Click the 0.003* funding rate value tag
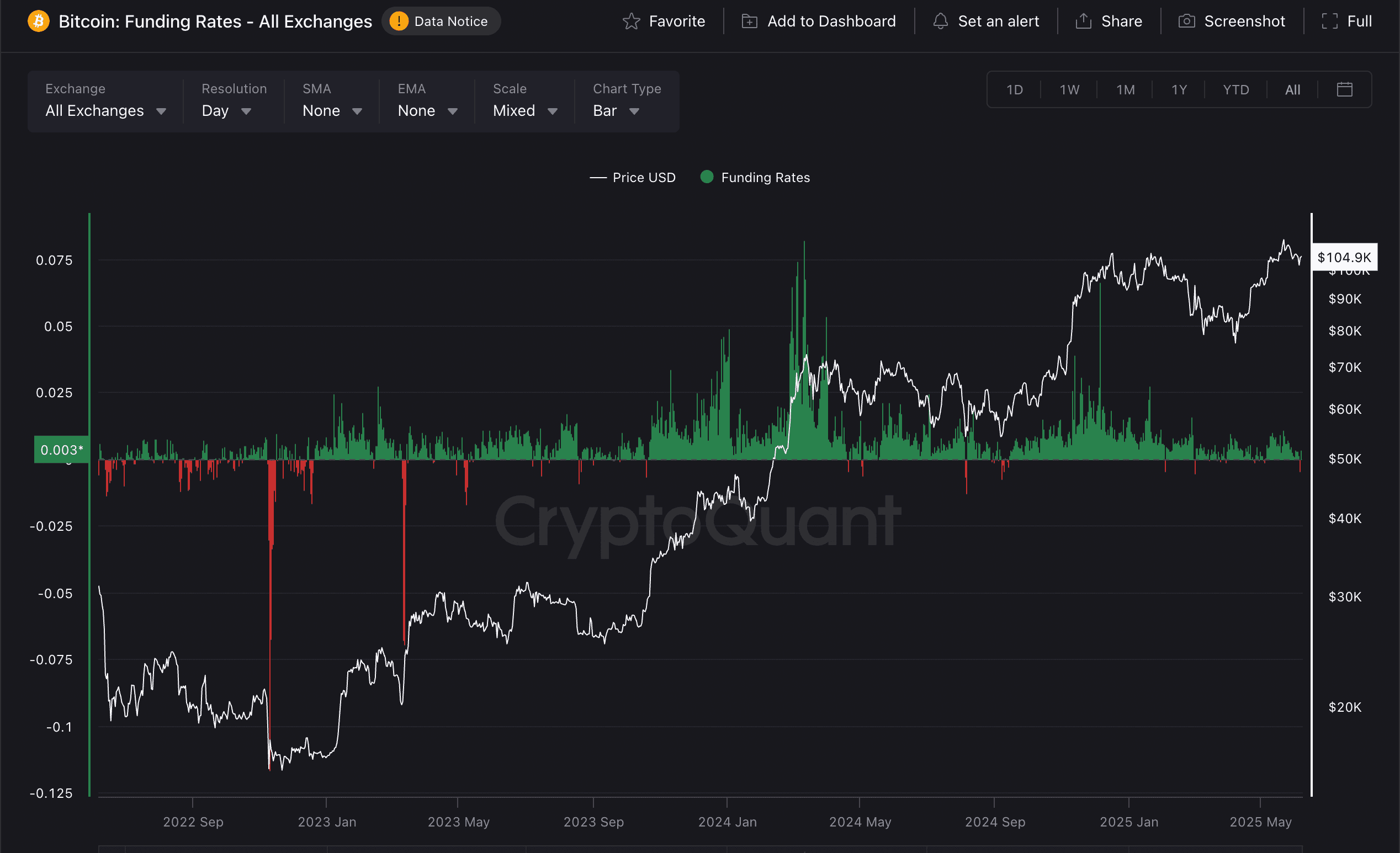The image size is (1400, 853). [61, 450]
